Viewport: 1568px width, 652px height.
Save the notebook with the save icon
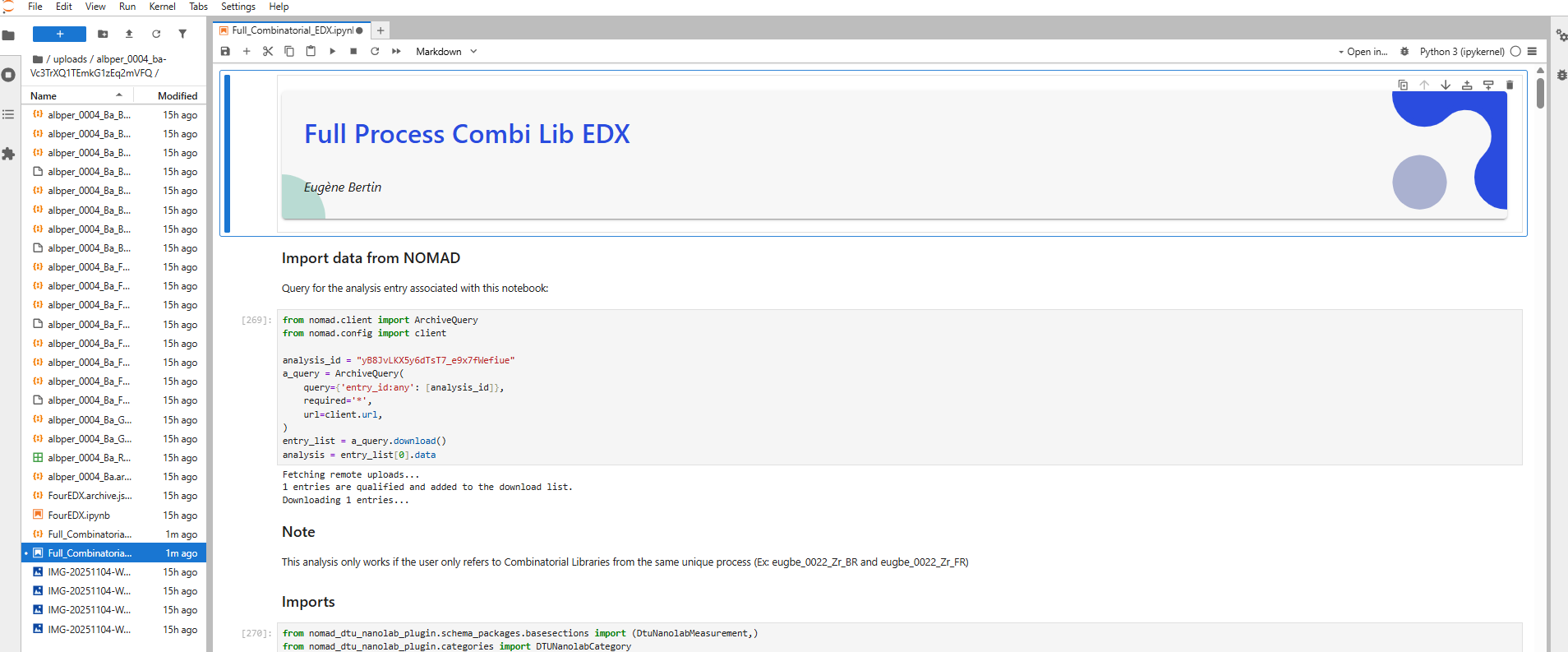[x=225, y=52]
